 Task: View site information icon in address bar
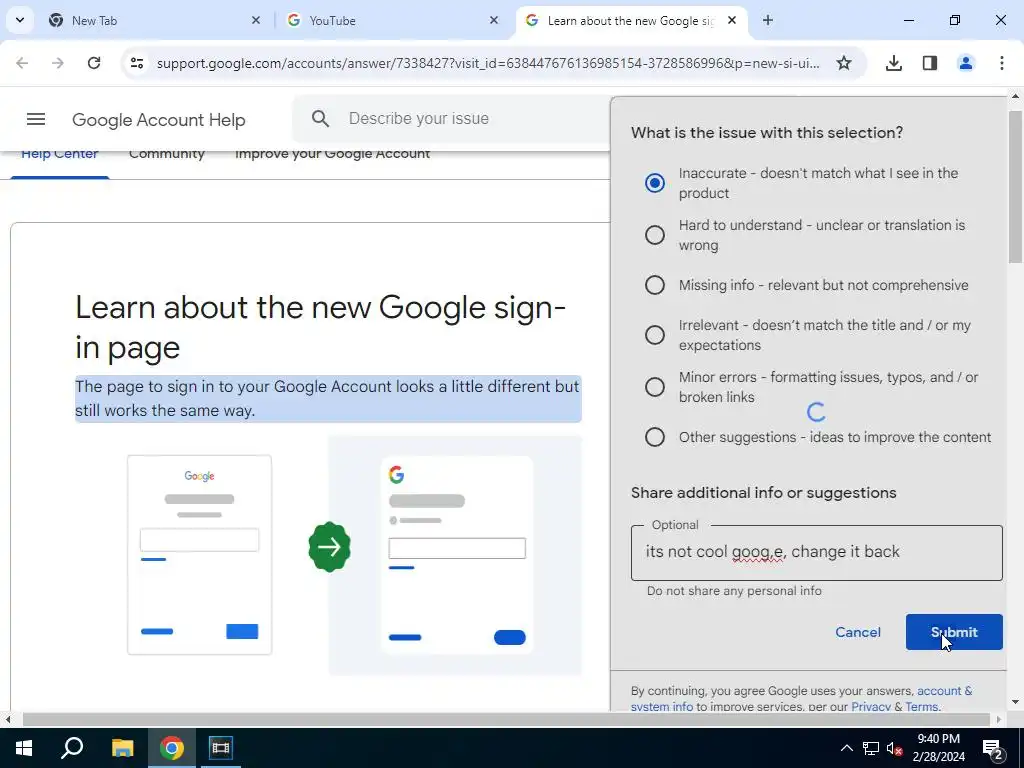point(136,63)
